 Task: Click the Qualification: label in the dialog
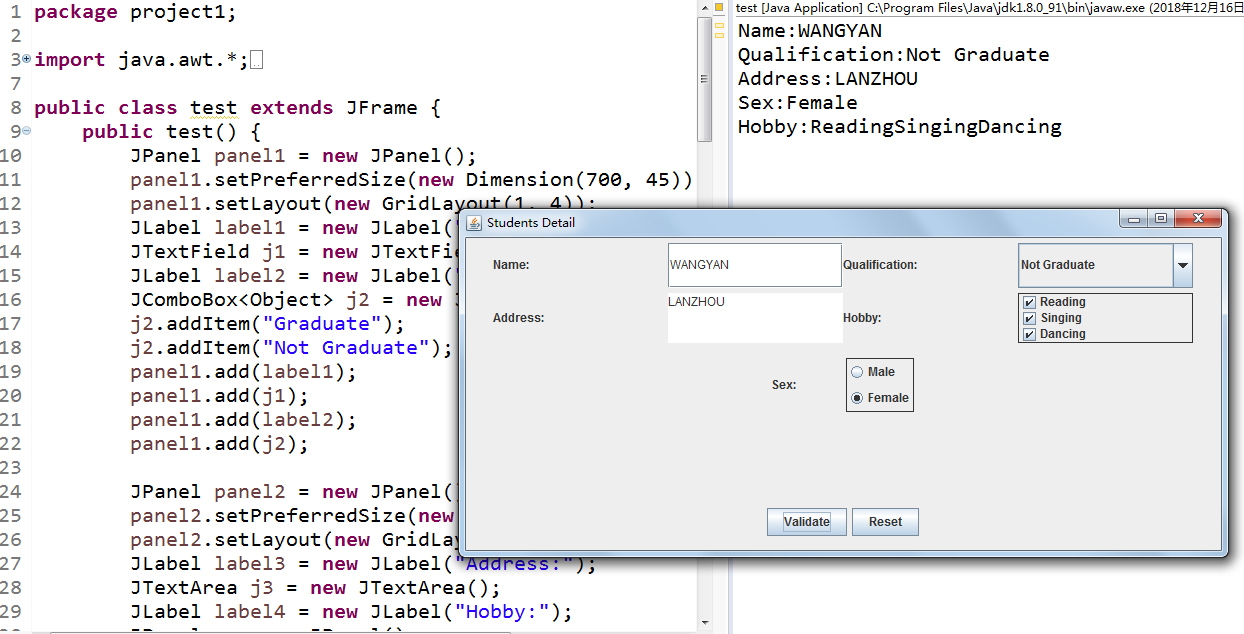click(880, 265)
